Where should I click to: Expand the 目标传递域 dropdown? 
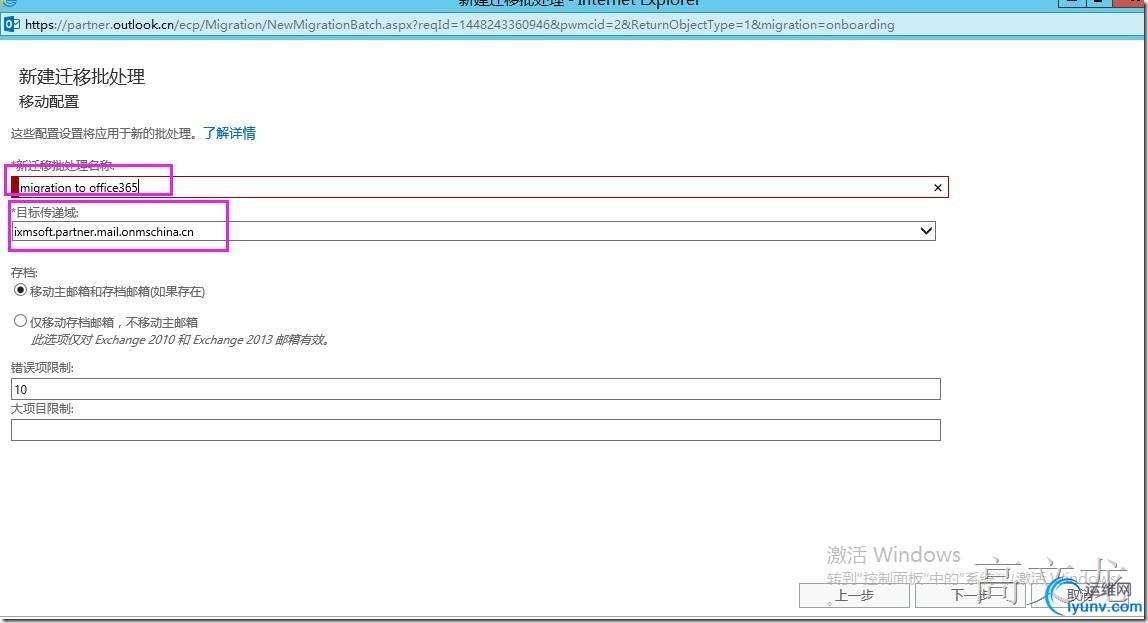click(926, 231)
